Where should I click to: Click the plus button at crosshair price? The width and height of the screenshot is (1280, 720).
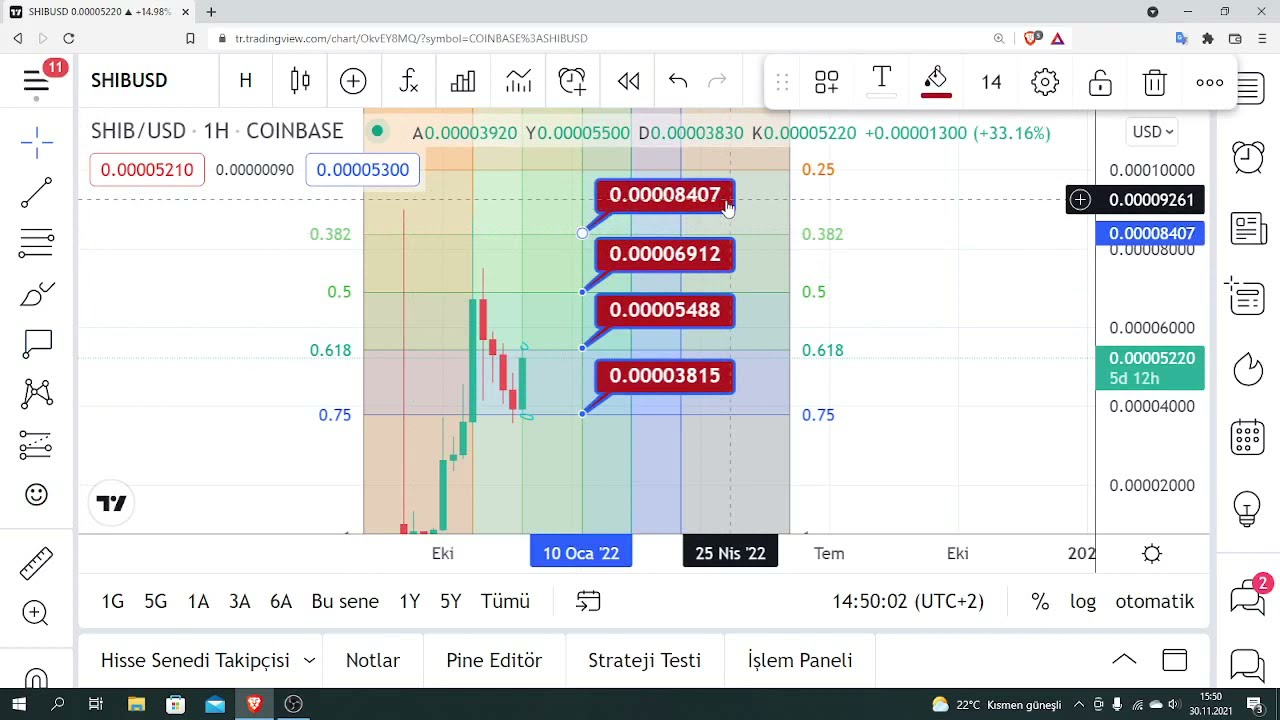1080,200
